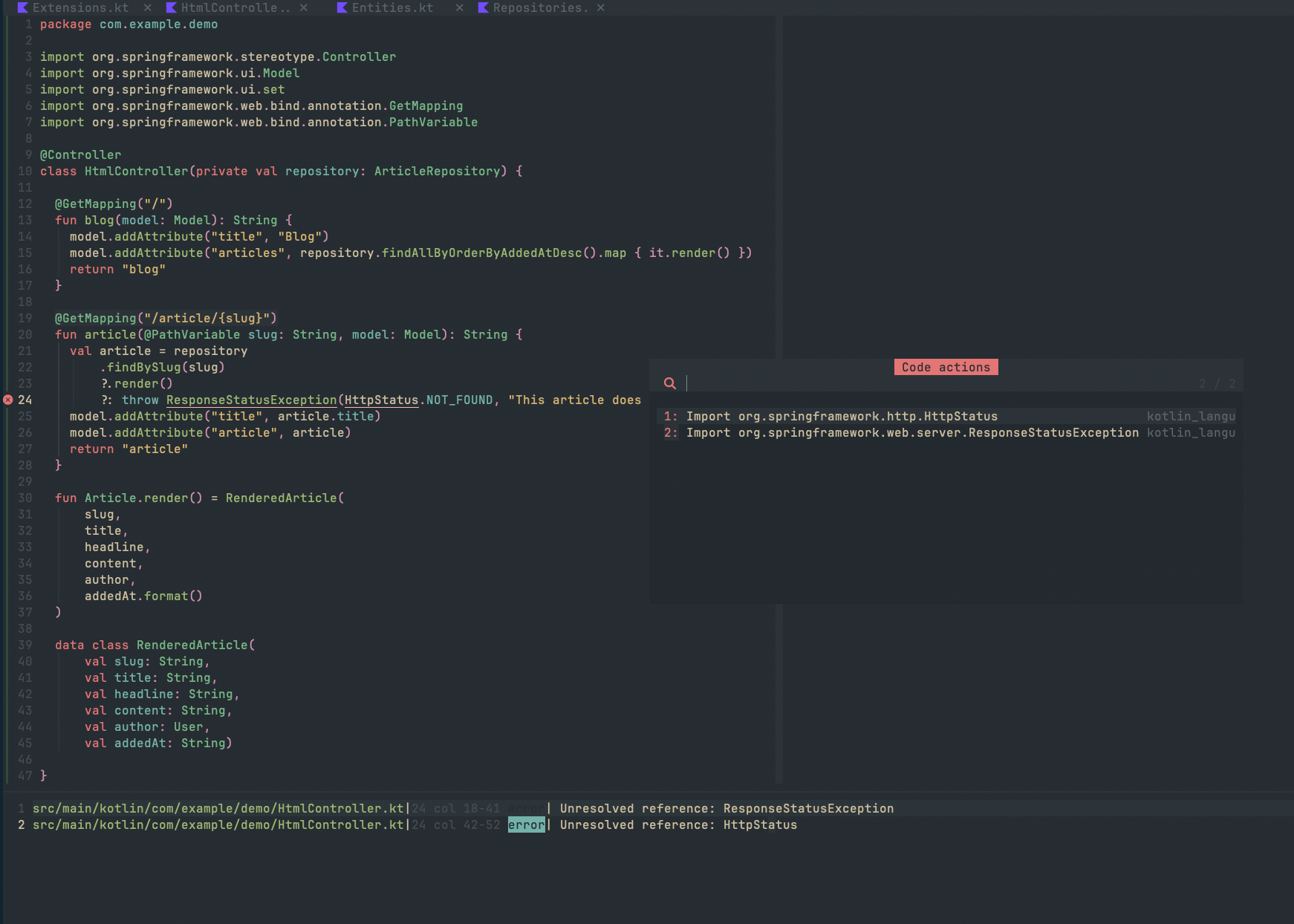1294x924 pixels.
Task: Switch to the Entities.kt tab
Action: click(x=392, y=7)
